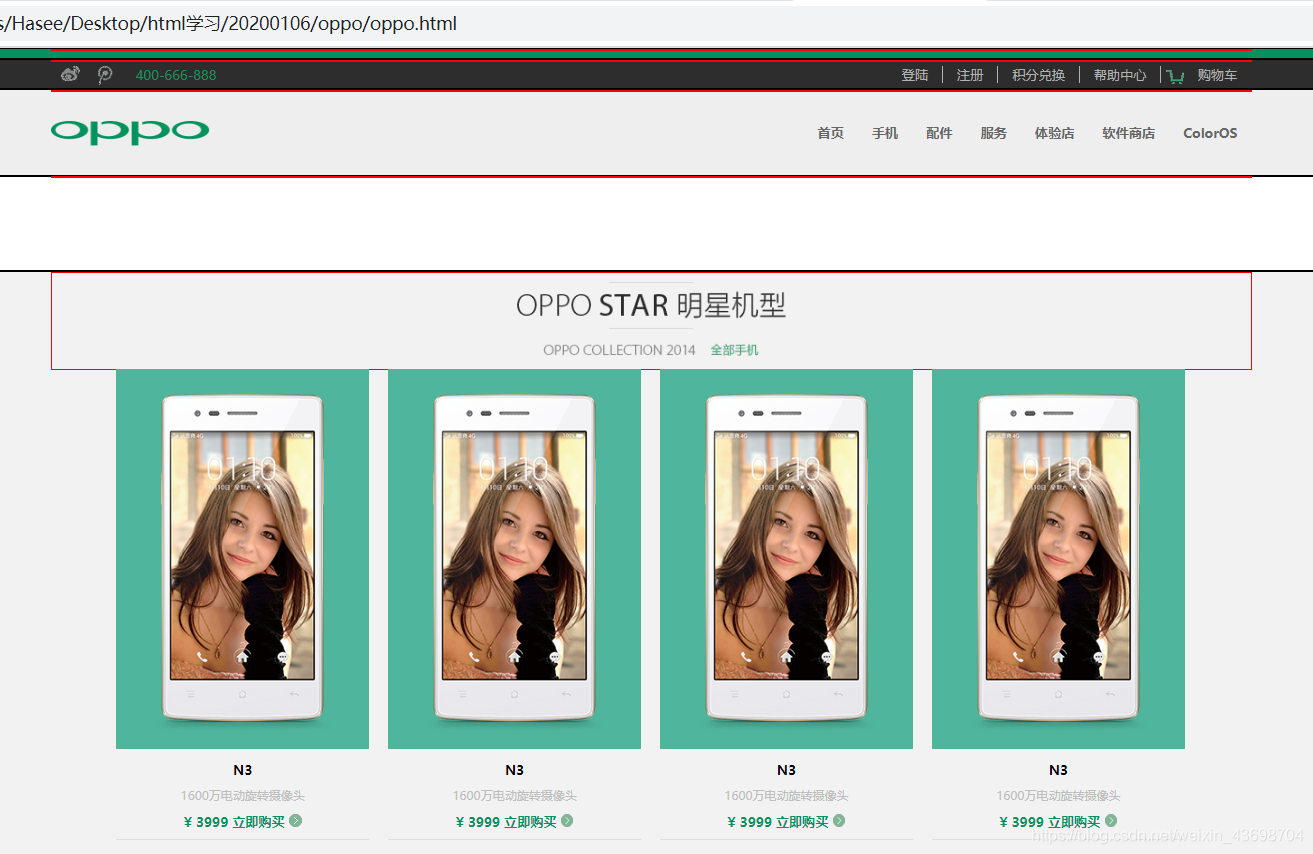Click the 400-666-888 phone number

176,75
